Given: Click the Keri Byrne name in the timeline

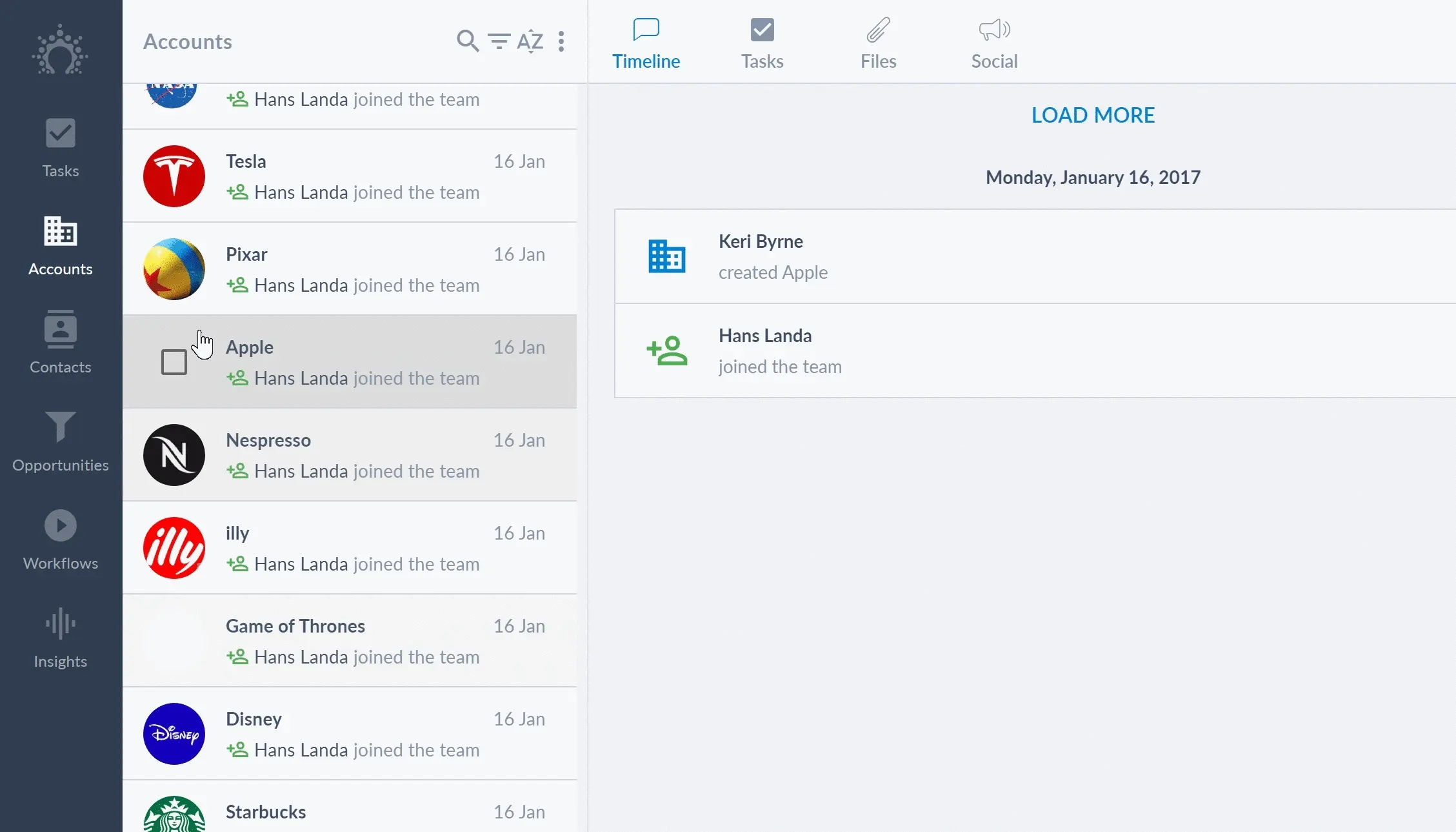Looking at the screenshot, I should (761, 241).
